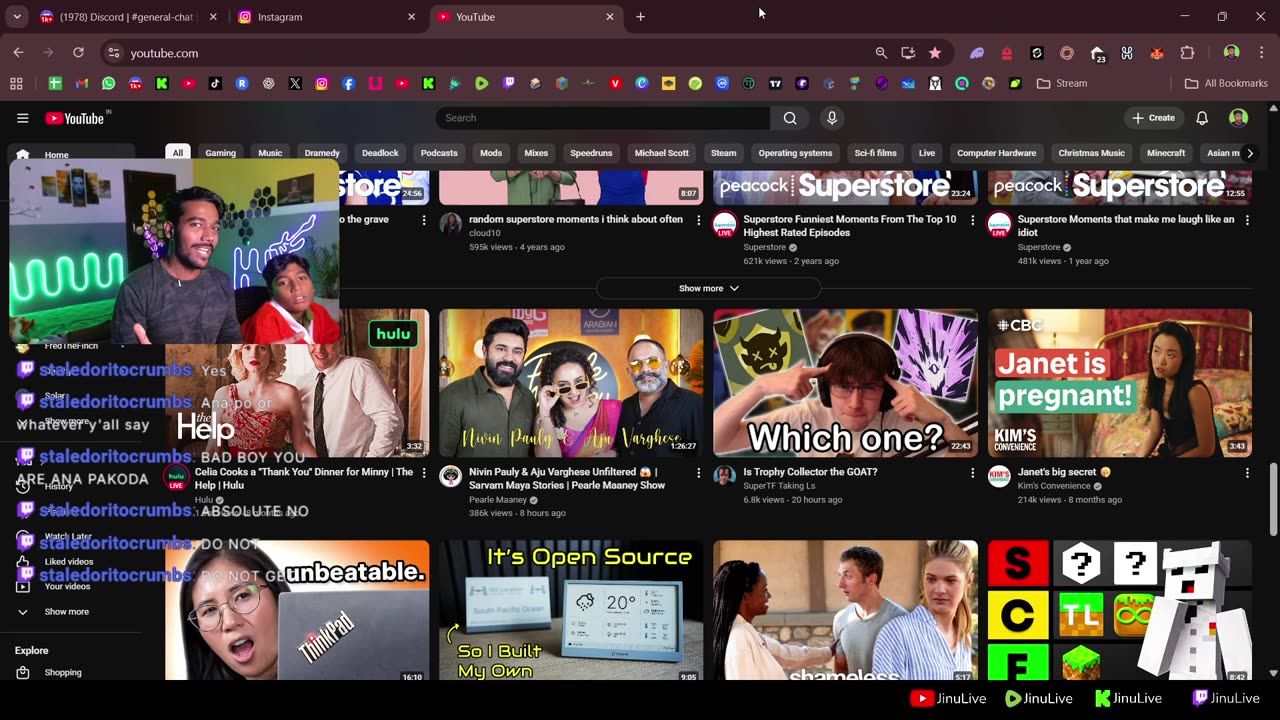Open the zoom magnifier icon in address bar
The image size is (1280, 720).
881,53
